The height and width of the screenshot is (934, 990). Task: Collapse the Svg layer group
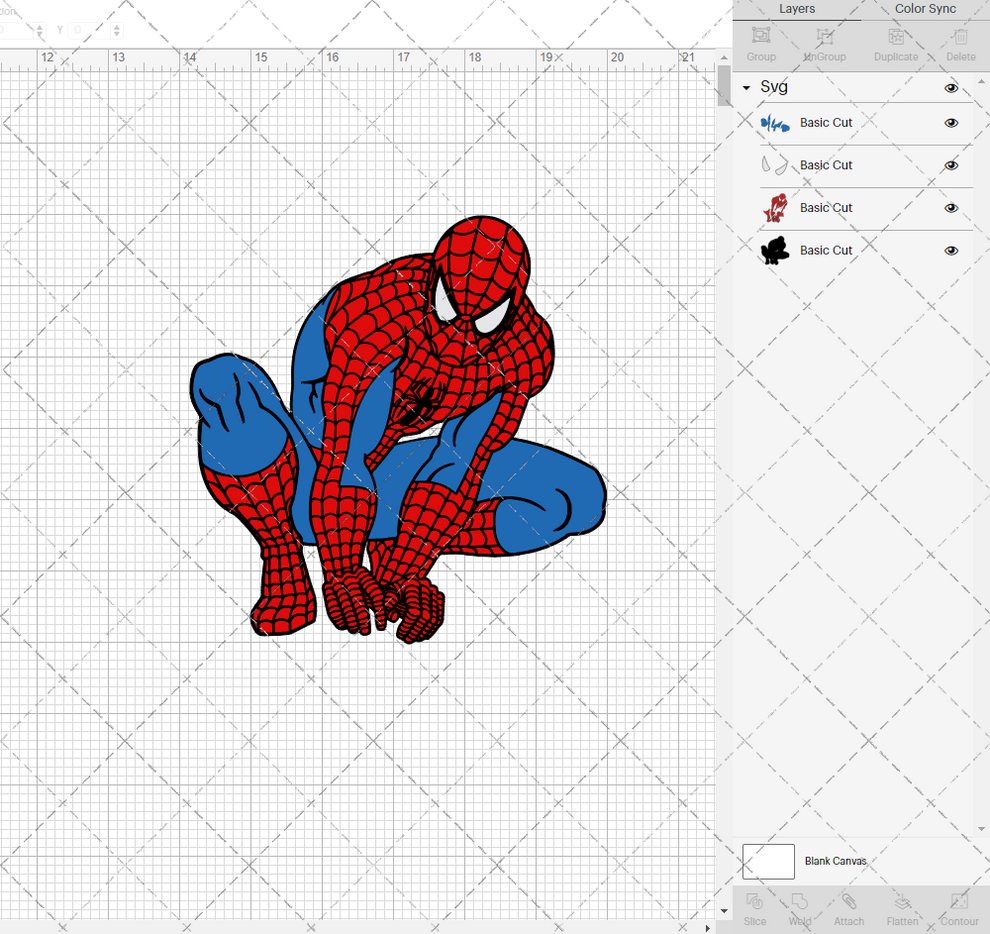coord(744,87)
